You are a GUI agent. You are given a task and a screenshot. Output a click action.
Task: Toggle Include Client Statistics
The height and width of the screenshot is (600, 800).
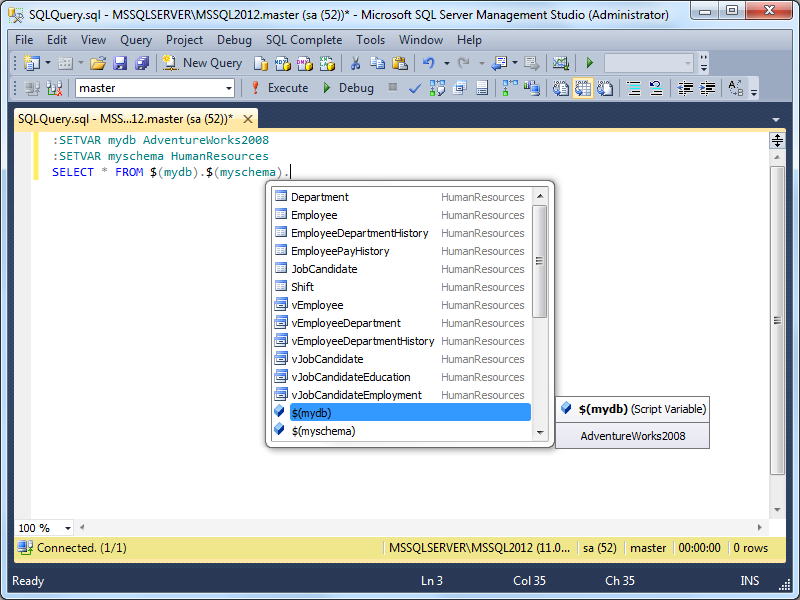coord(532,88)
